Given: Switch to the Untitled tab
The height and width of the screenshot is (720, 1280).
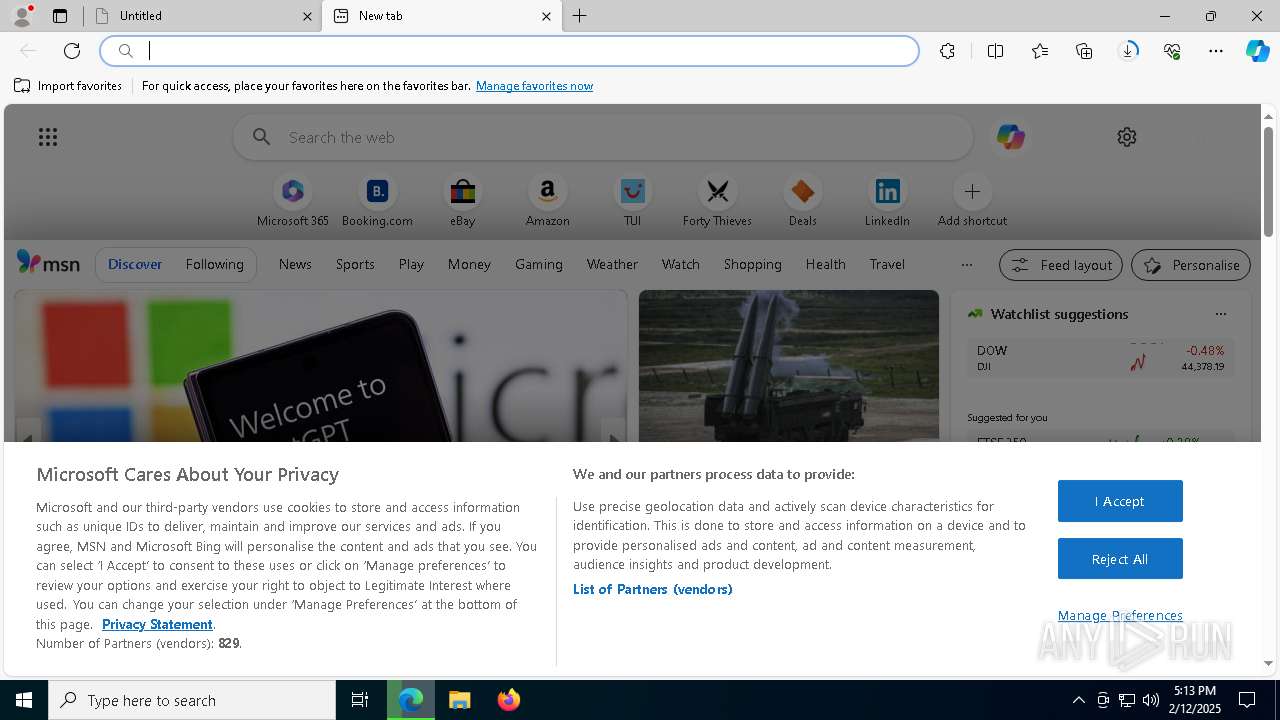Looking at the screenshot, I should (205, 16).
